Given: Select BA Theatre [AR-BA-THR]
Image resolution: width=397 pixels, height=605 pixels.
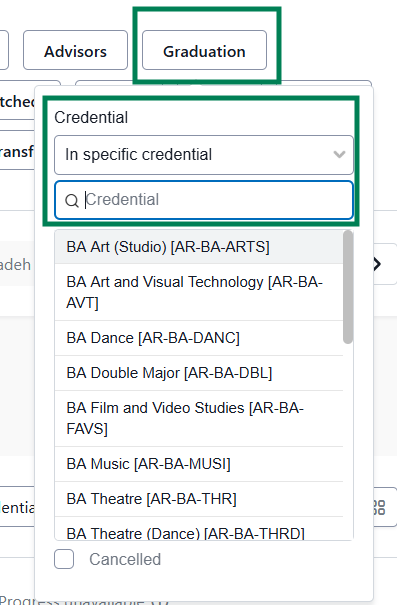Looking at the screenshot, I should [x=199, y=499].
